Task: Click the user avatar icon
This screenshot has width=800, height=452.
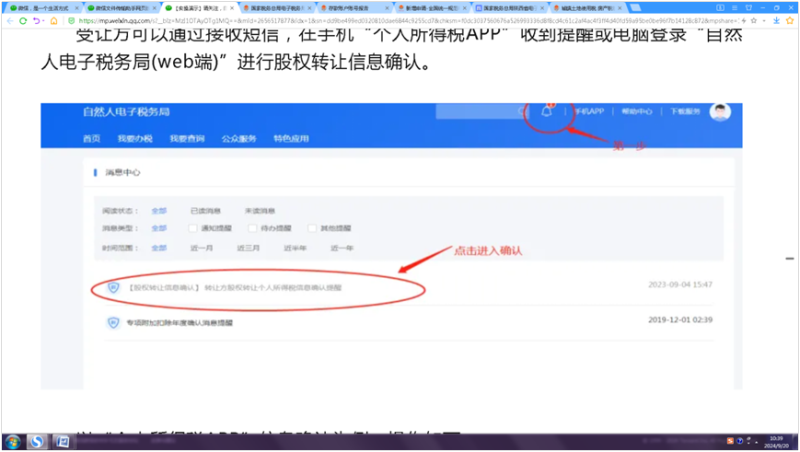Action: [x=719, y=112]
